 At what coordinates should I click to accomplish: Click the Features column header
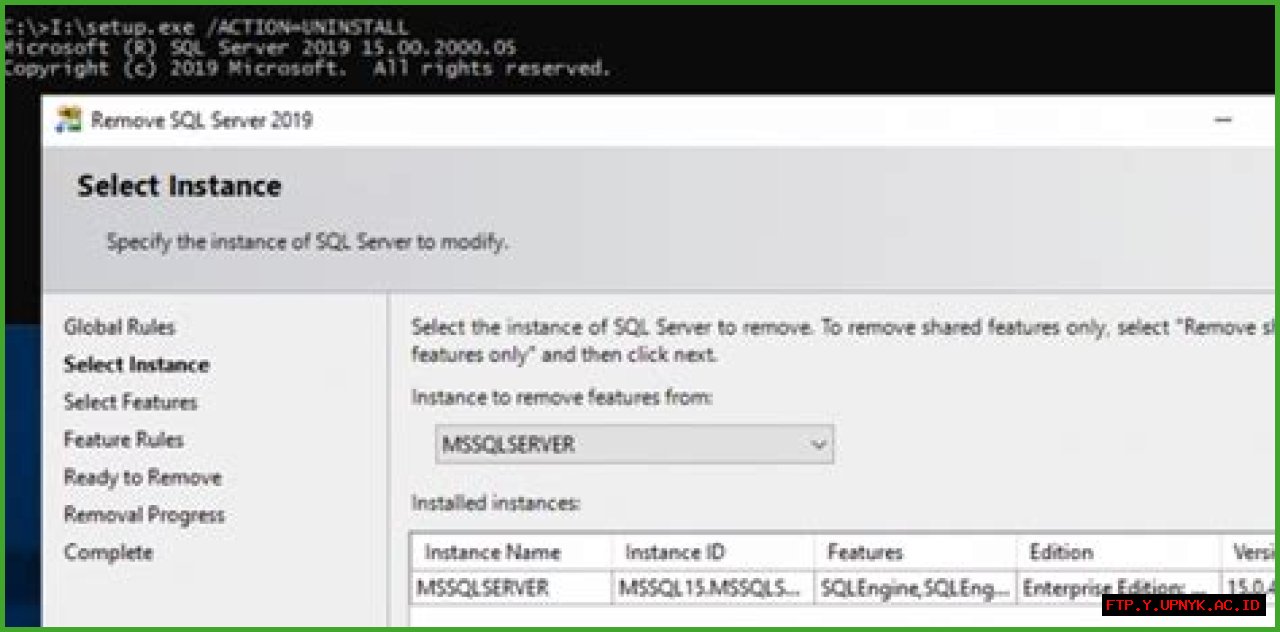[862, 552]
